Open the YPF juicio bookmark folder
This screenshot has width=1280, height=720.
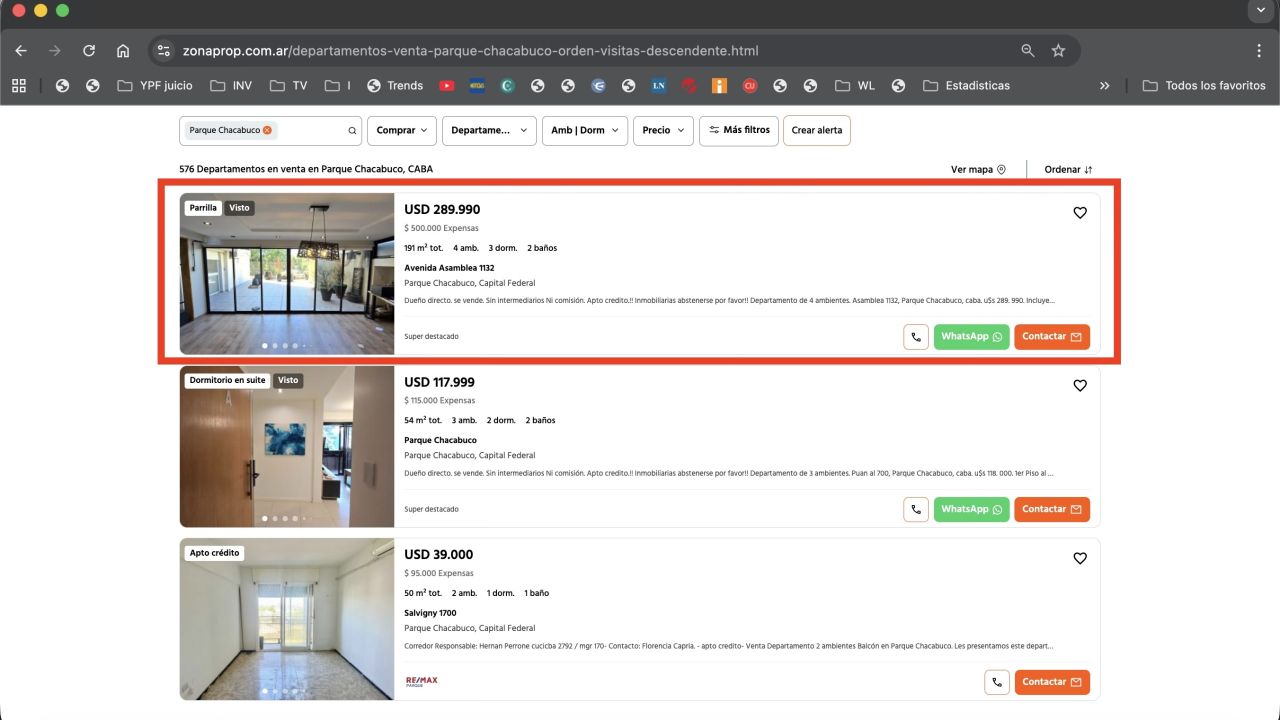(155, 86)
